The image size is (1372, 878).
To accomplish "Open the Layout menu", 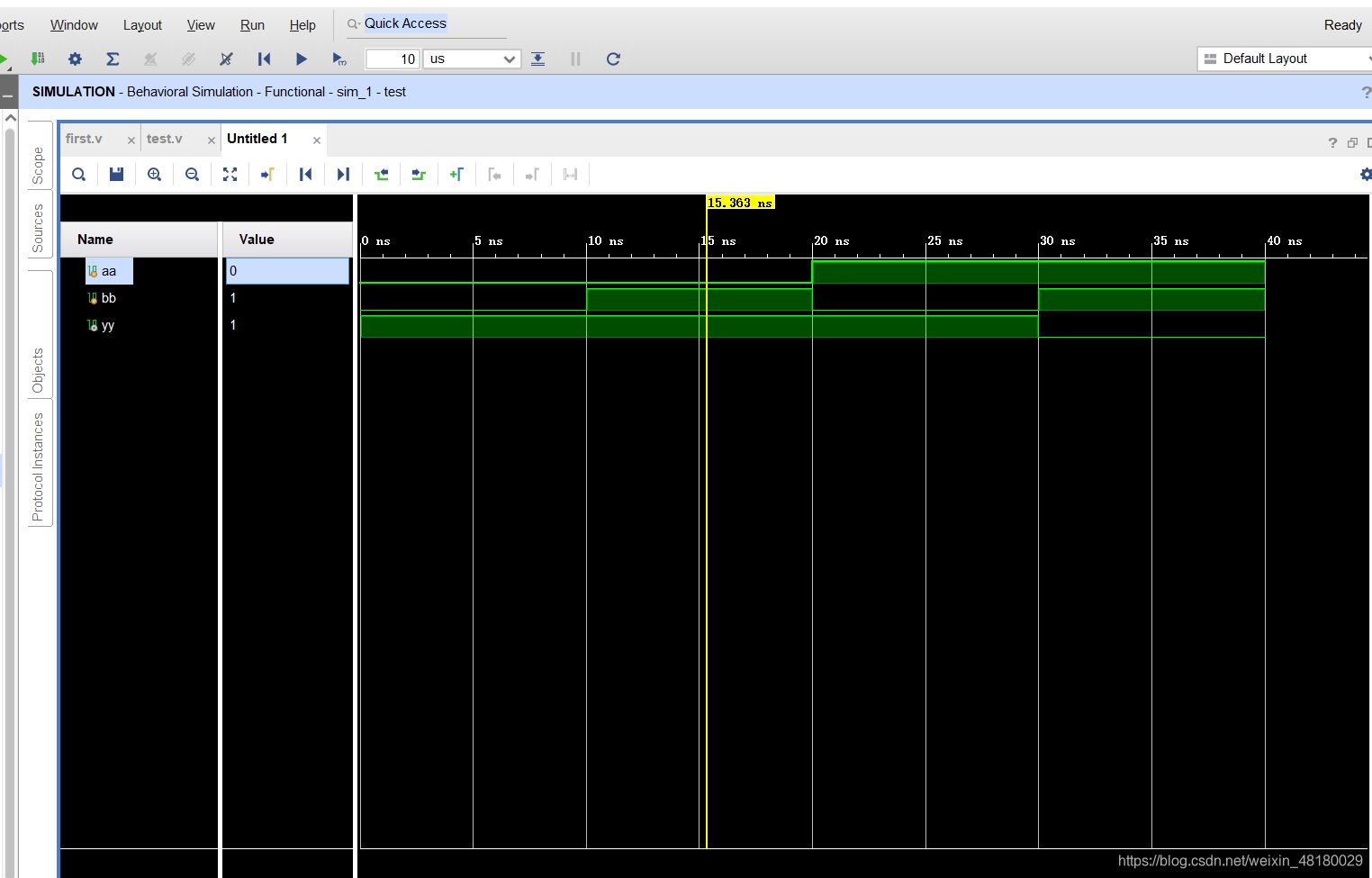I will point(142,25).
